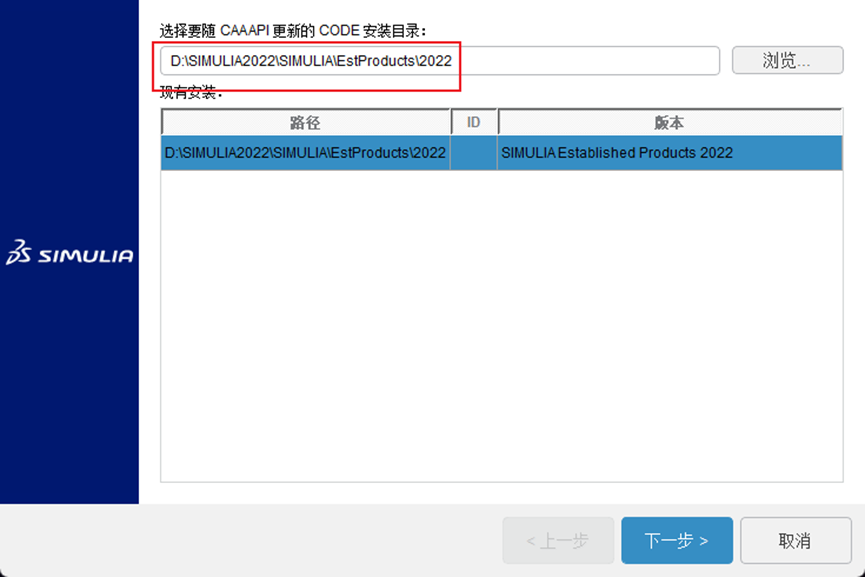
Task: Open the 浏览... browse button
Action: [787, 60]
